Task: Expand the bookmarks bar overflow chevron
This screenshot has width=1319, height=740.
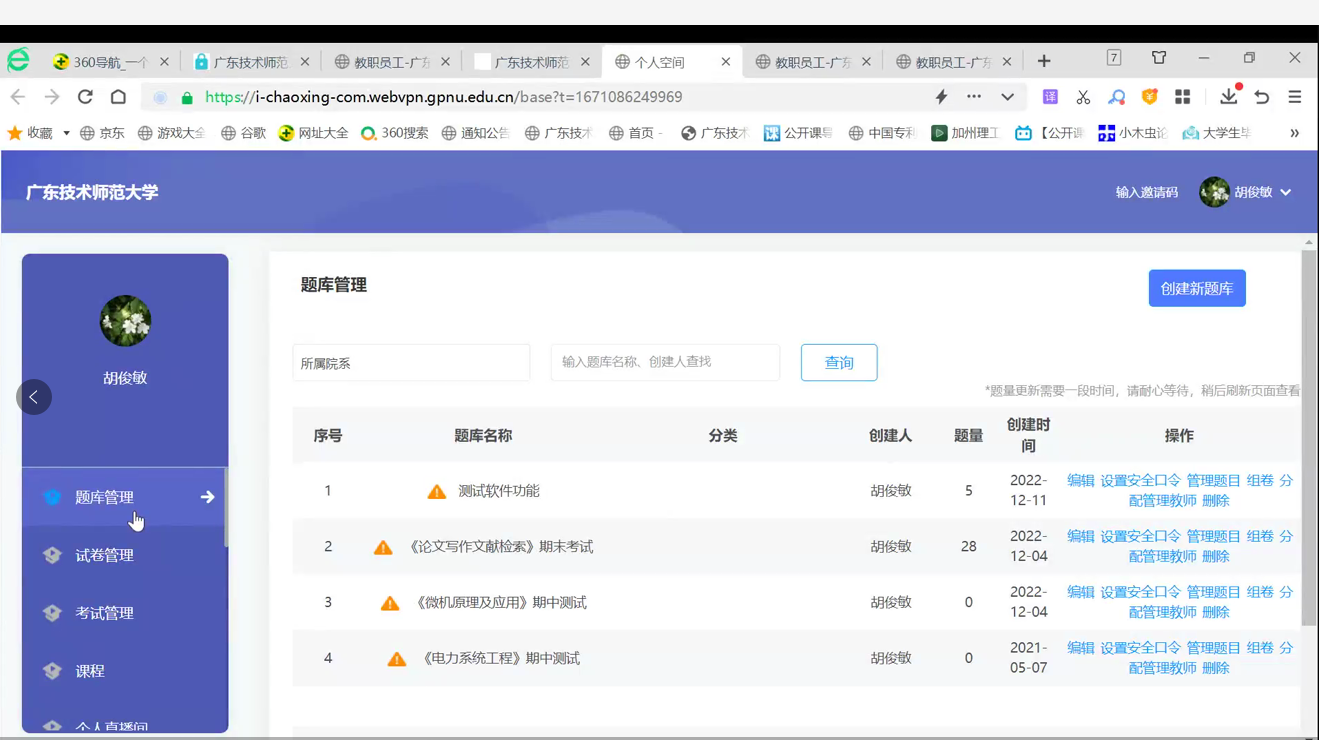Action: [1294, 133]
